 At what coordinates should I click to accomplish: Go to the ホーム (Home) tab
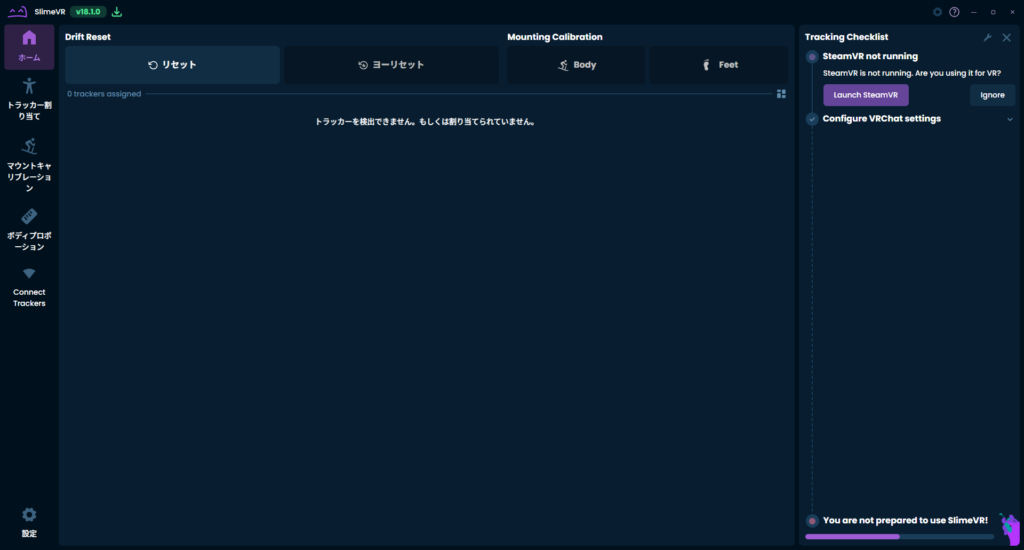29,46
